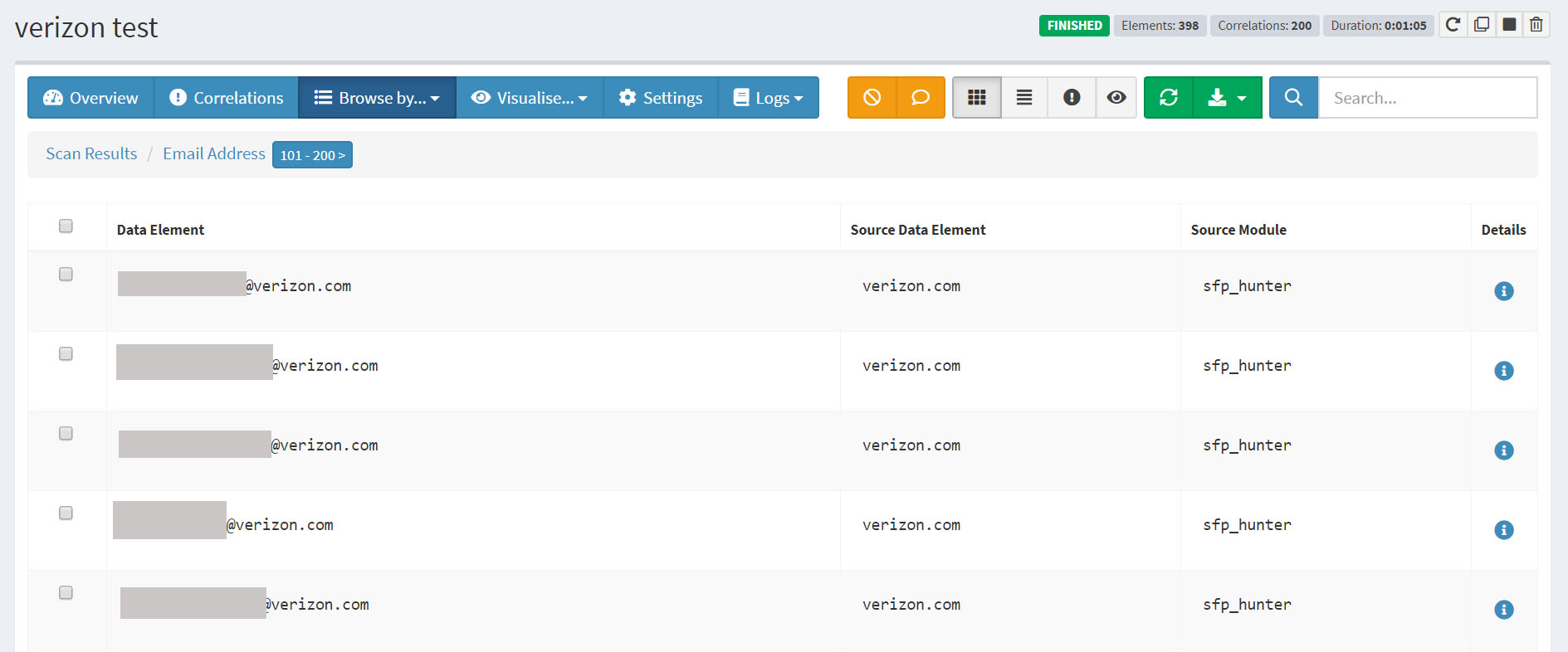Click the clone scan icon
Image resolution: width=1568 pixels, height=652 pixels.
click(1481, 25)
